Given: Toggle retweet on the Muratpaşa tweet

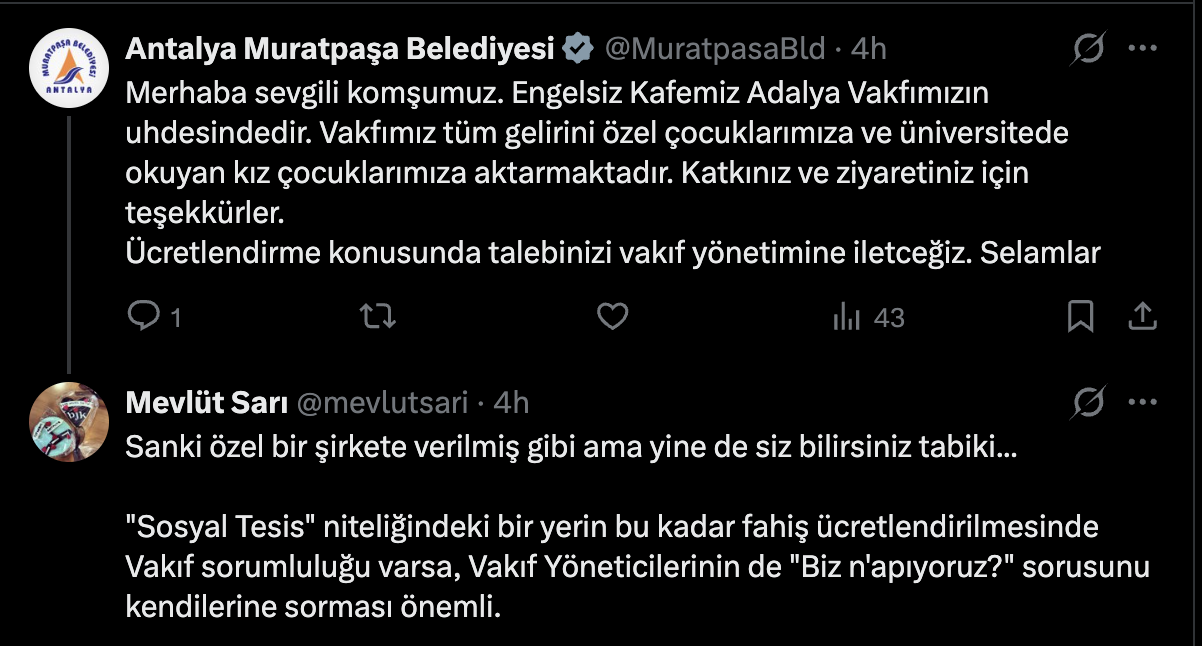Looking at the screenshot, I should (x=377, y=317).
